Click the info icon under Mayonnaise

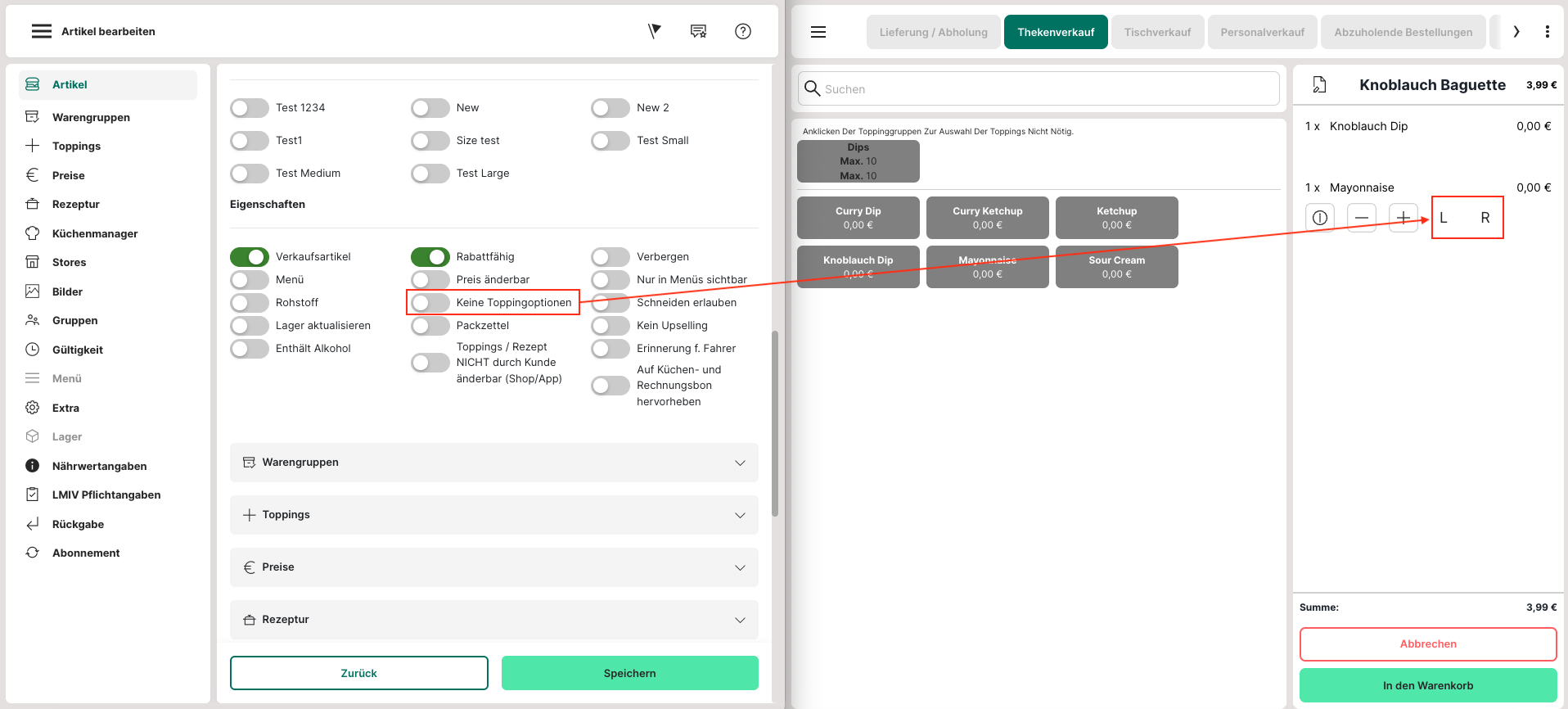(1319, 218)
